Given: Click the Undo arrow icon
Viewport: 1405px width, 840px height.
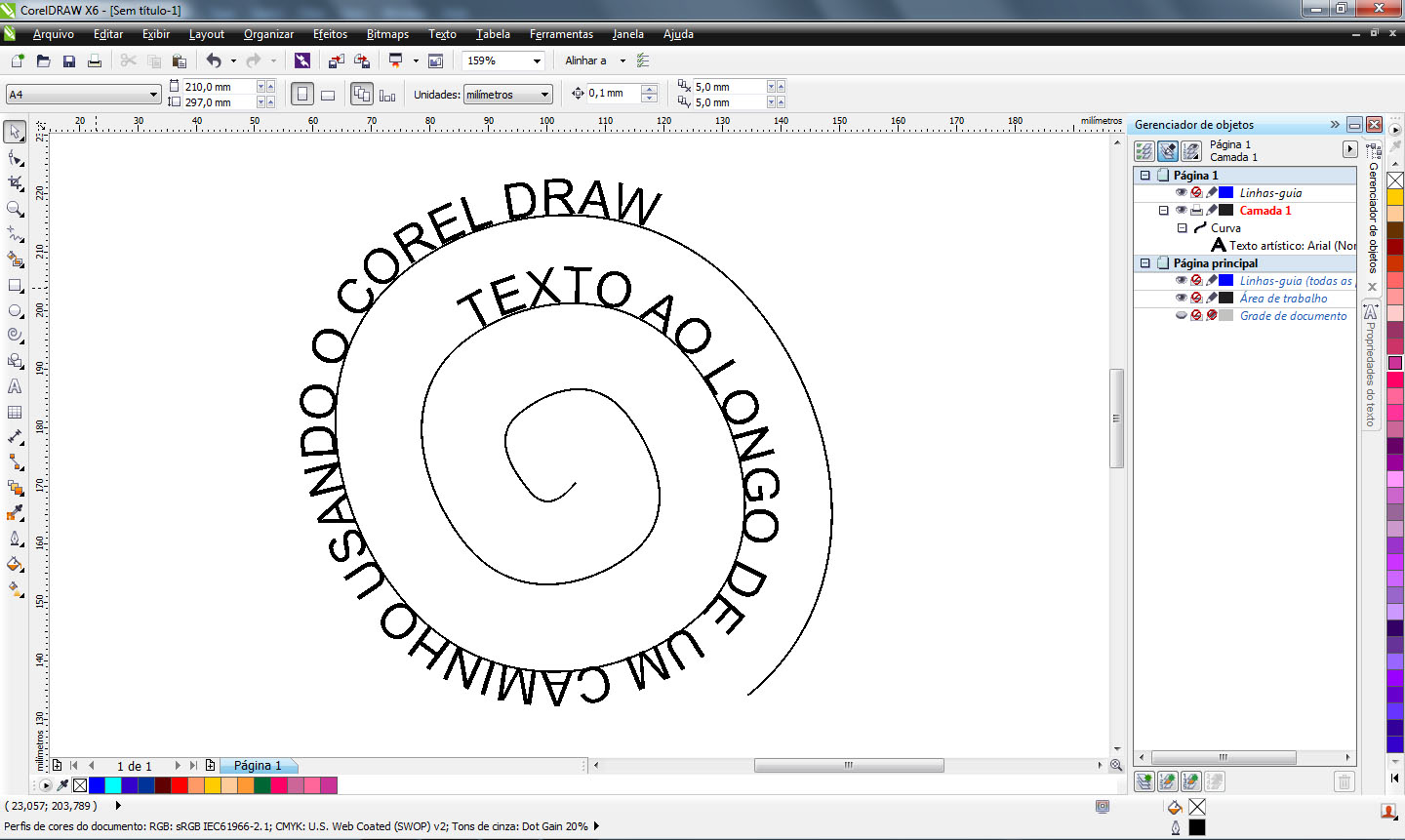Looking at the screenshot, I should 214,60.
